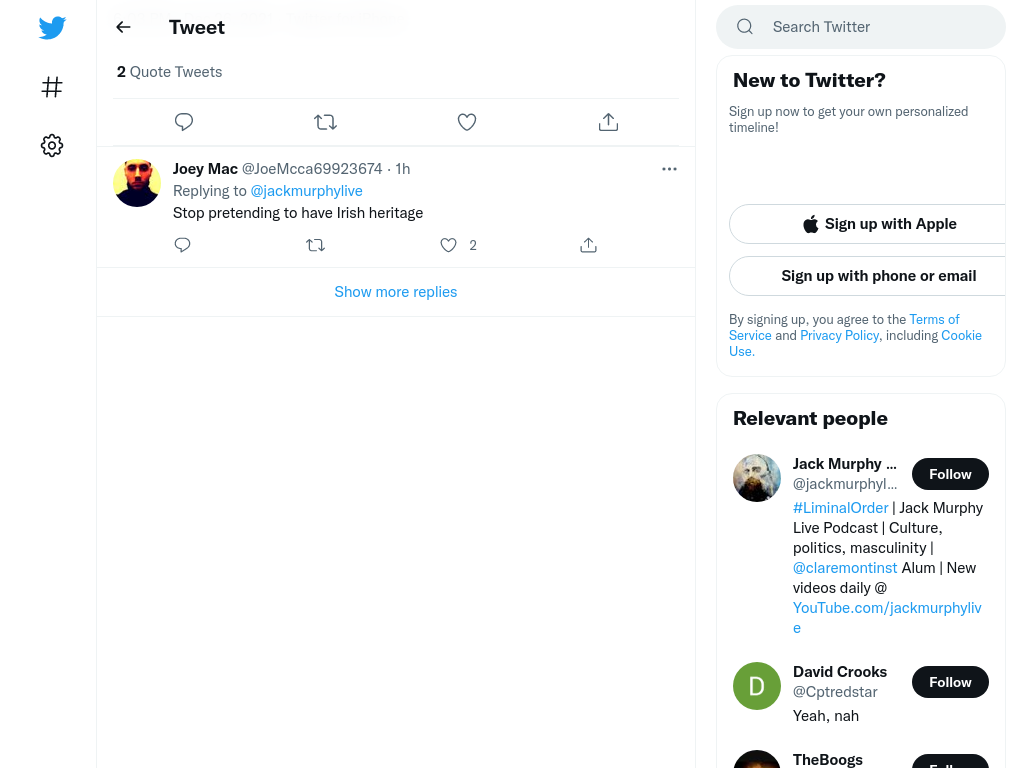
Task: Open more options on Joey Mac's reply
Action: click(669, 169)
